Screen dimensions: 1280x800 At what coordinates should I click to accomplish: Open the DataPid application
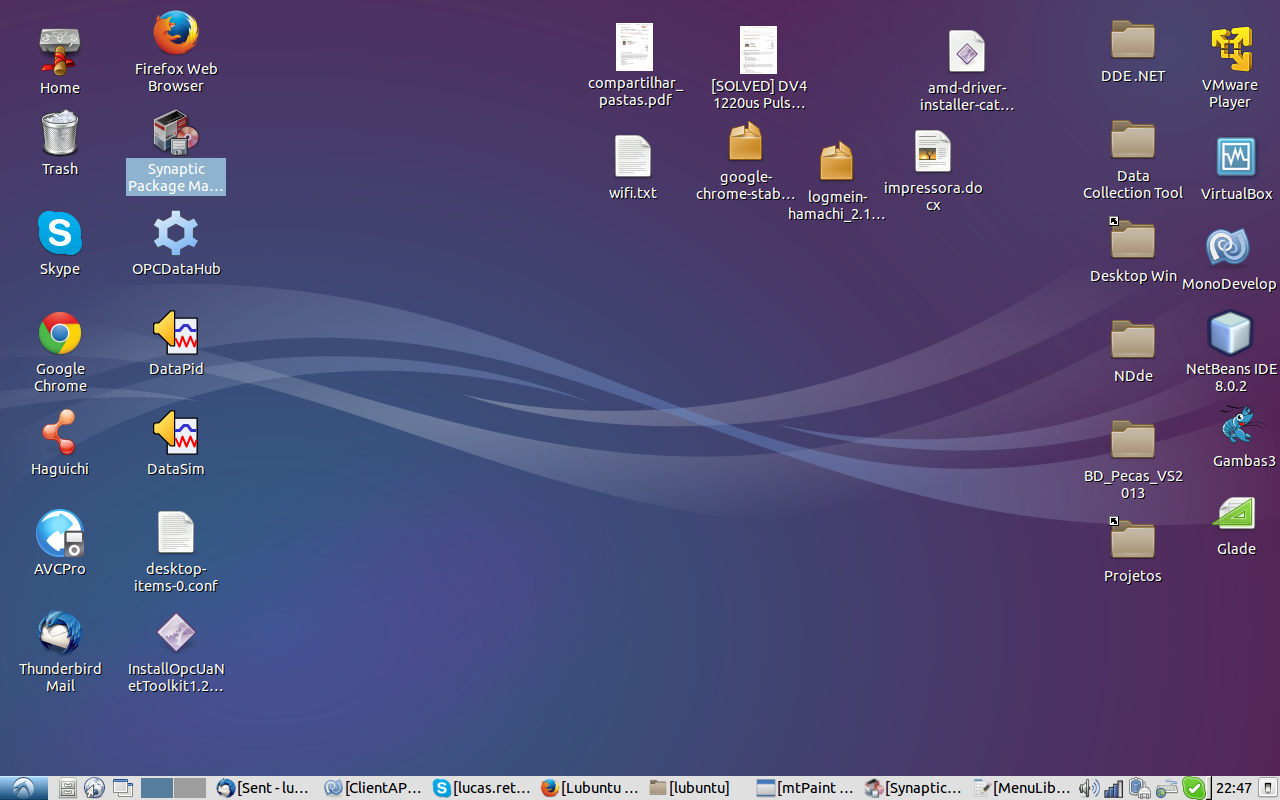point(175,335)
